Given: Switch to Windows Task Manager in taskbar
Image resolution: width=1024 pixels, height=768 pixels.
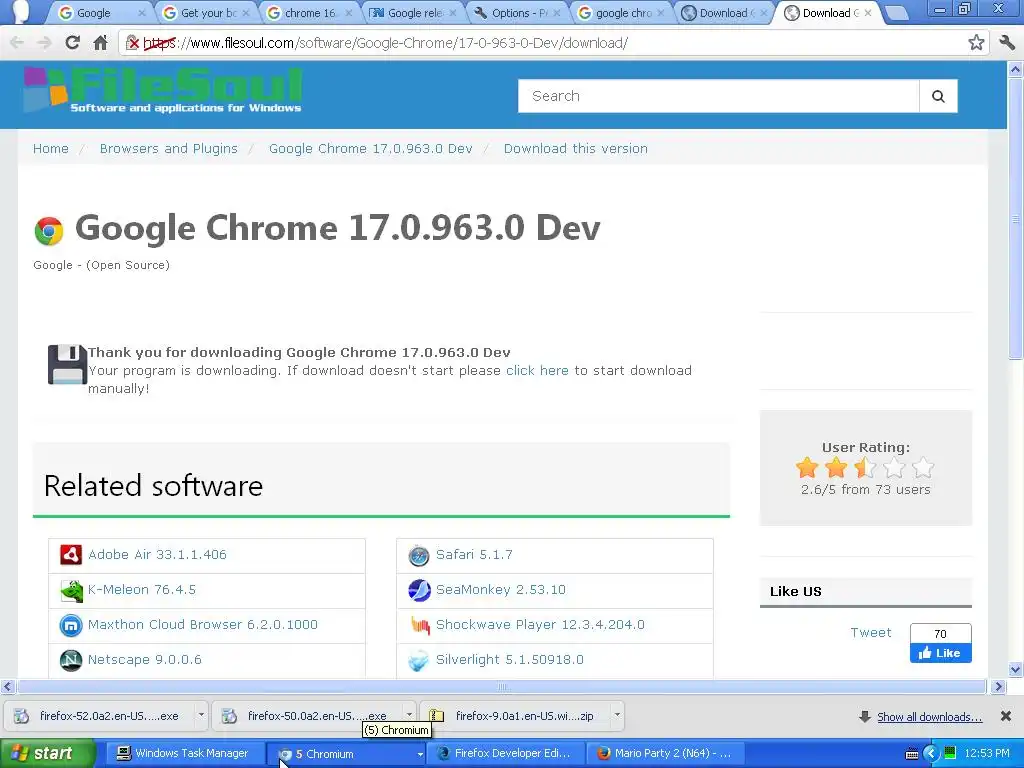Looking at the screenshot, I should [x=184, y=754].
